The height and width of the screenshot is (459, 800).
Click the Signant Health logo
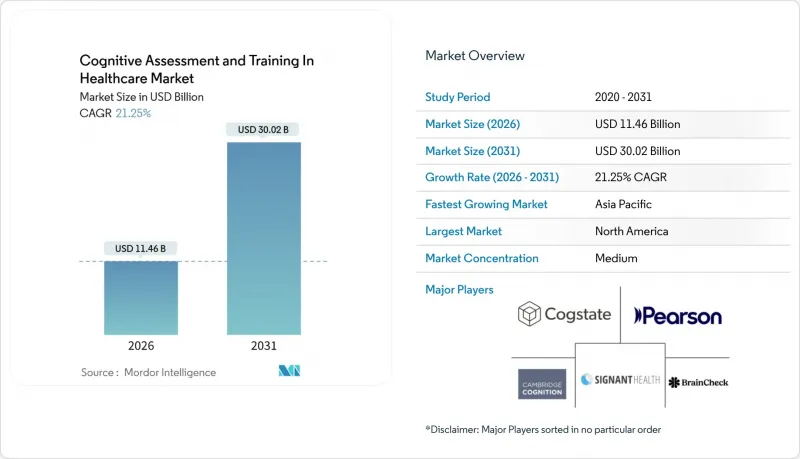[620, 379]
